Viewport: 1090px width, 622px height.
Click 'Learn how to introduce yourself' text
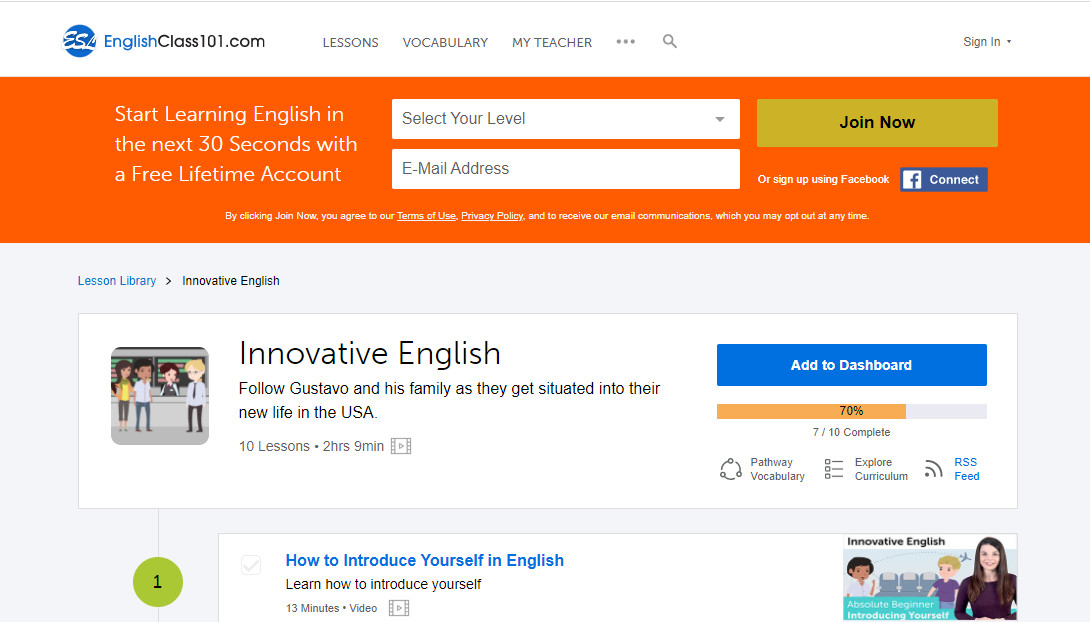(384, 584)
